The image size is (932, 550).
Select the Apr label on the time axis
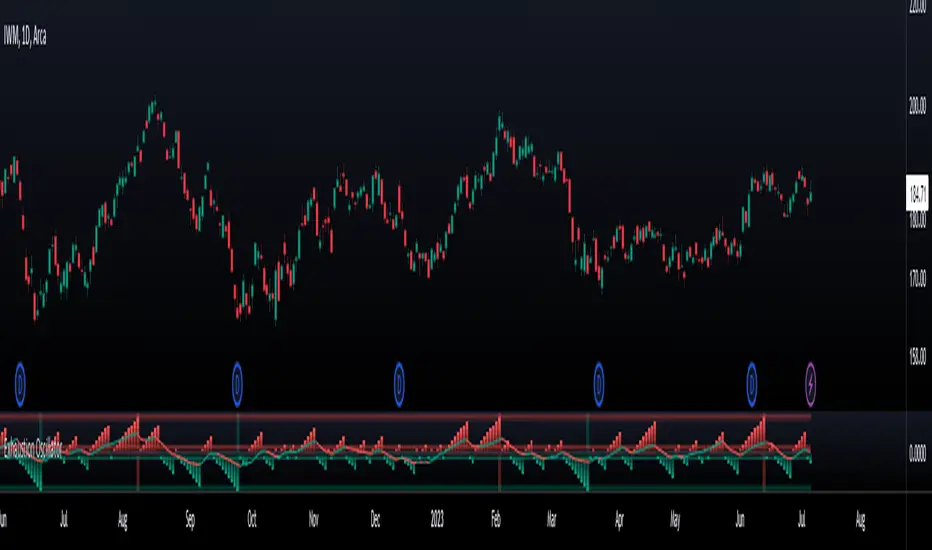click(619, 520)
